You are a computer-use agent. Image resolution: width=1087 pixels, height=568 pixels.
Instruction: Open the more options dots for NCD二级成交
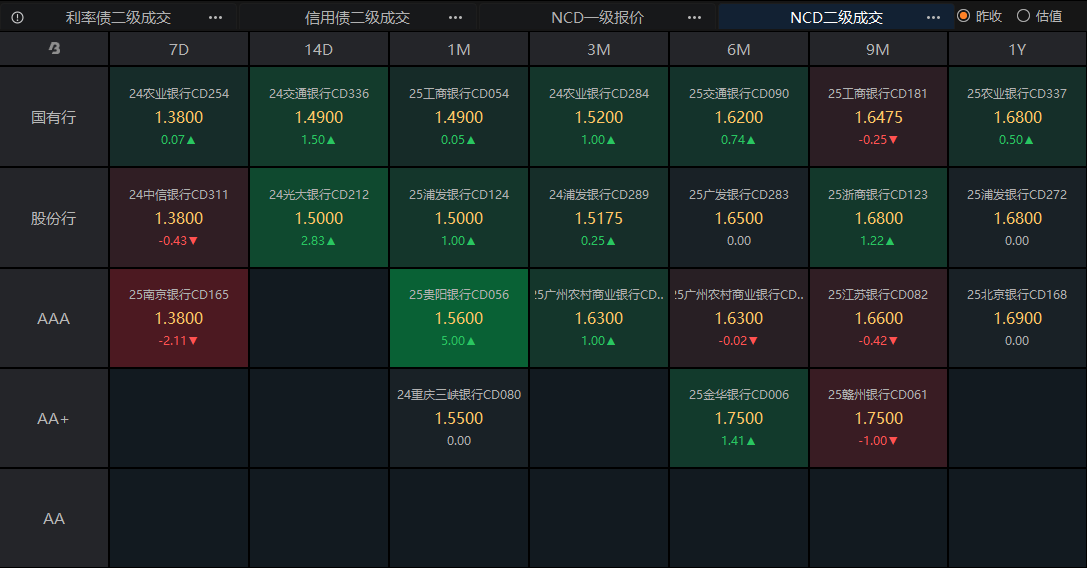coord(934,17)
